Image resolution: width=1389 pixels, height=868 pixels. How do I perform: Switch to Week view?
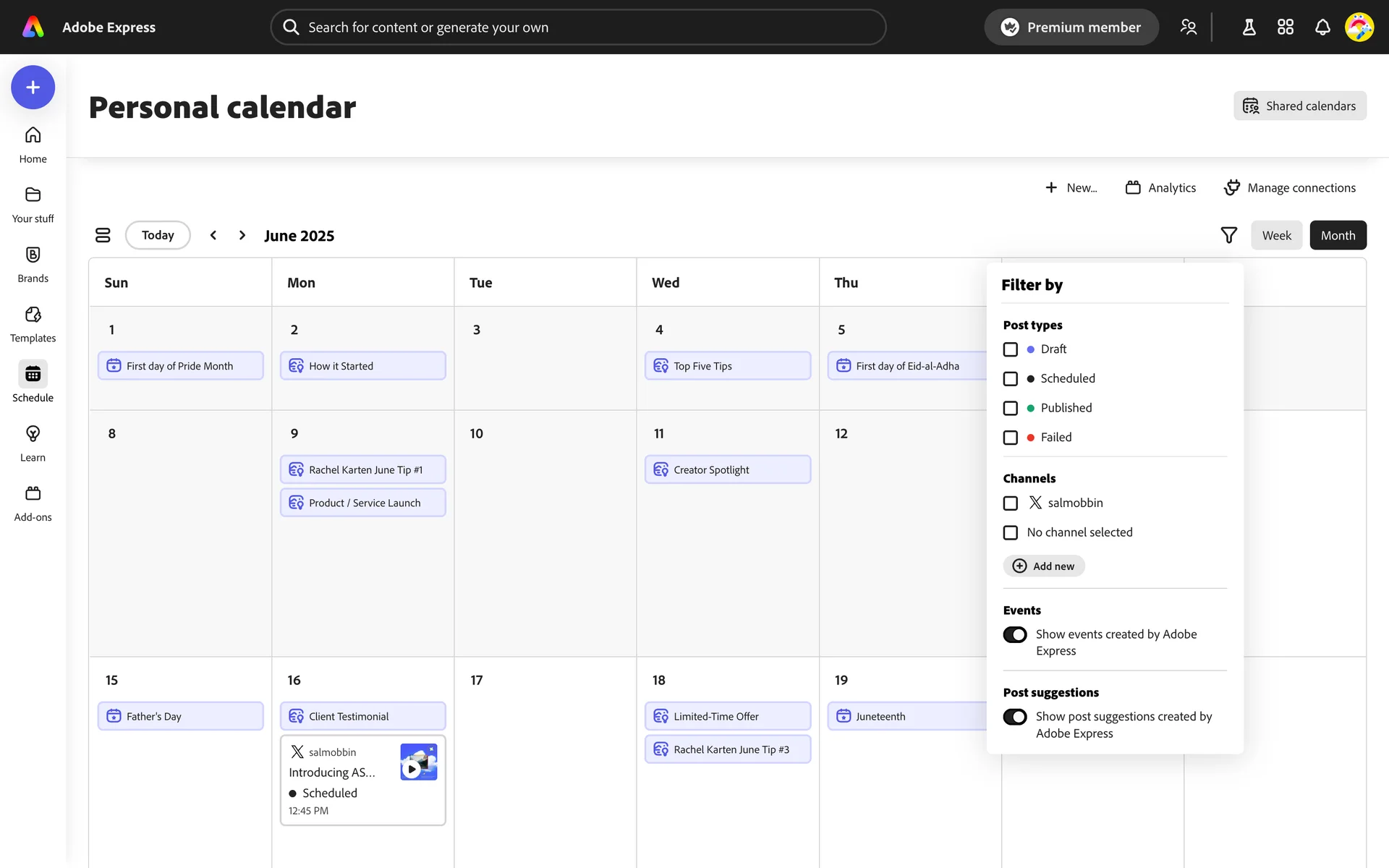pyautogui.click(x=1276, y=235)
